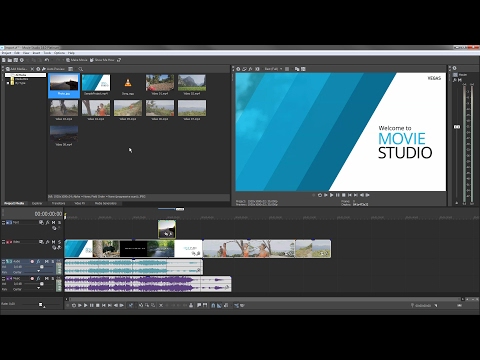
Task: Select Media Bins folder in the tree
Action: 19,79
